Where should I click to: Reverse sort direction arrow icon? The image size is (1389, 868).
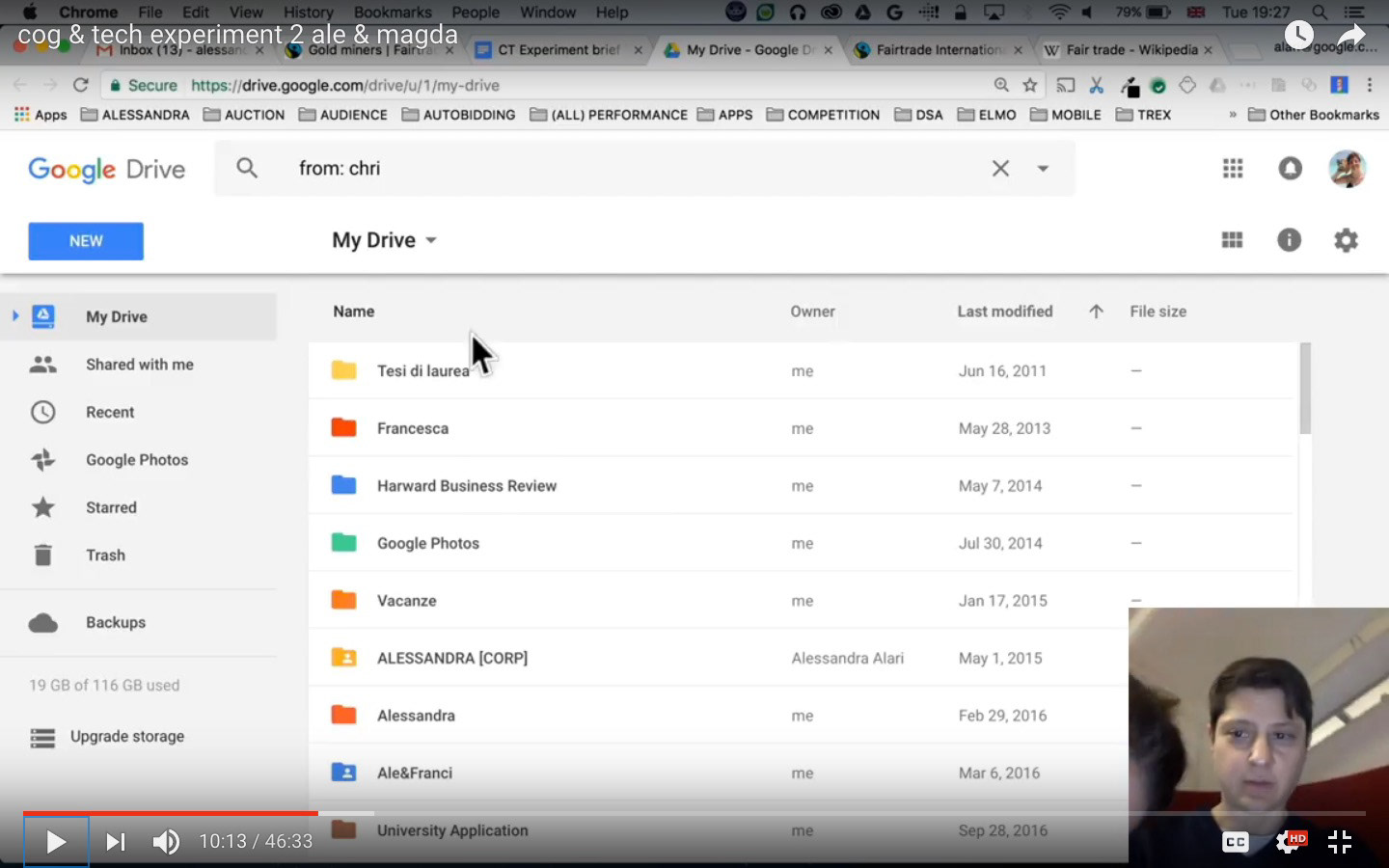click(1096, 312)
